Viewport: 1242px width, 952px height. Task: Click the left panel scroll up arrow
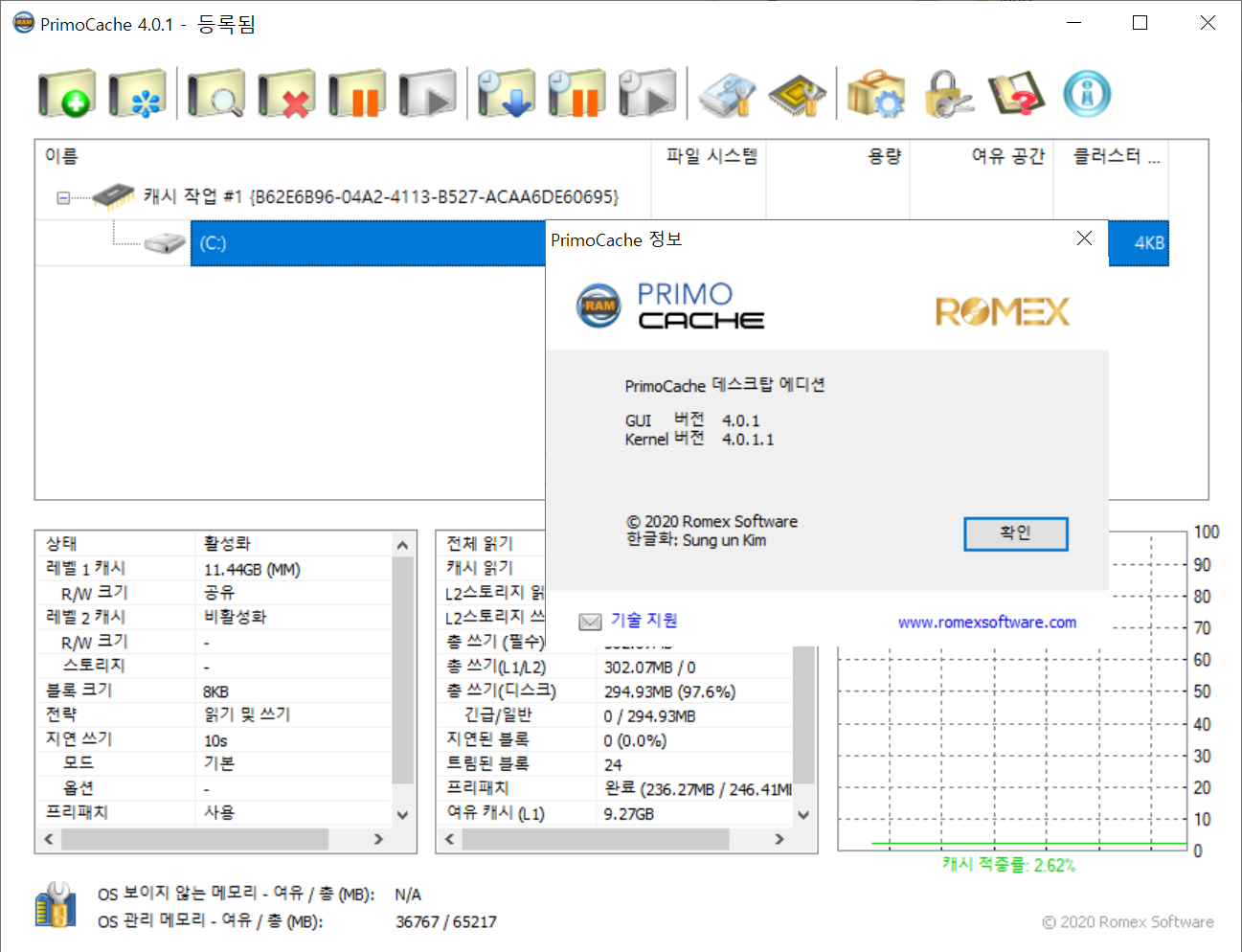[x=402, y=544]
